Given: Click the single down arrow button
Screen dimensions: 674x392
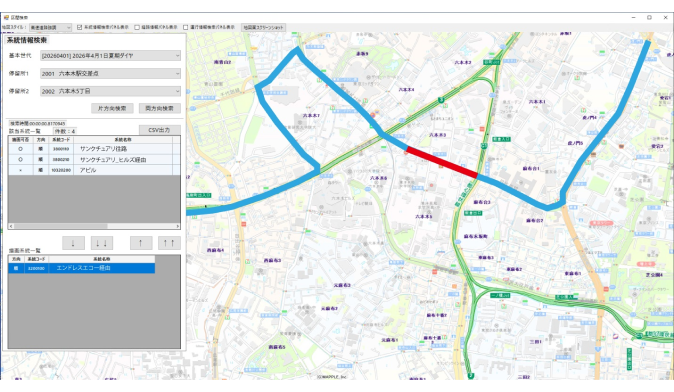Looking at the screenshot, I should [73, 243].
